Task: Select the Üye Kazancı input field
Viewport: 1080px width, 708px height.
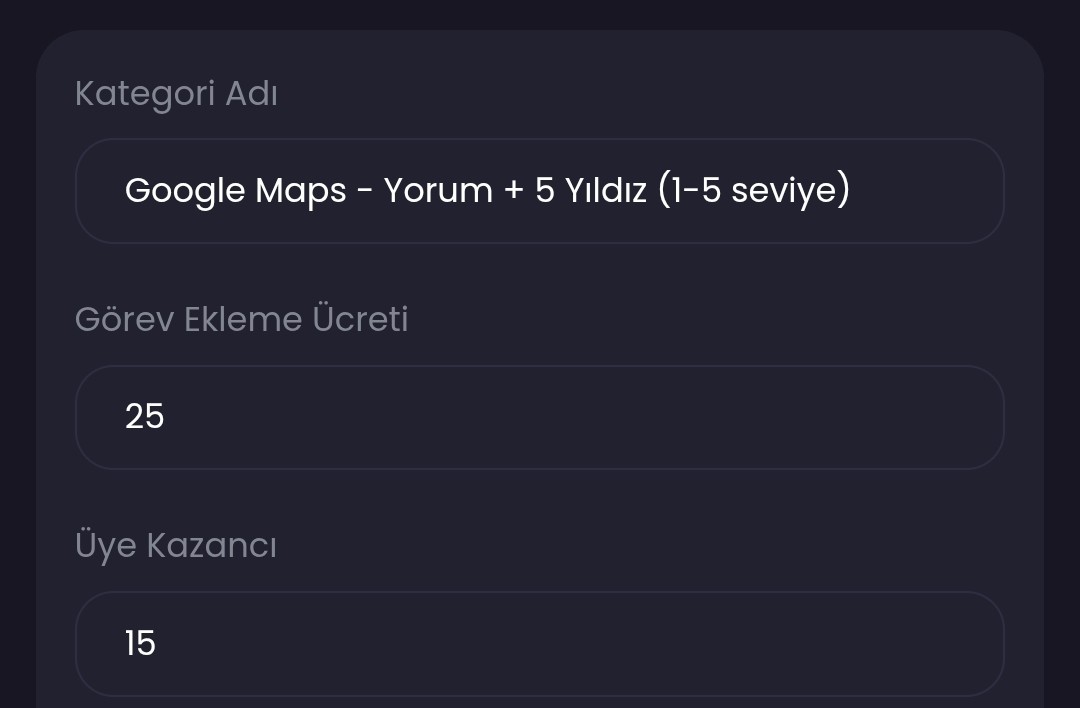Action: click(x=539, y=644)
